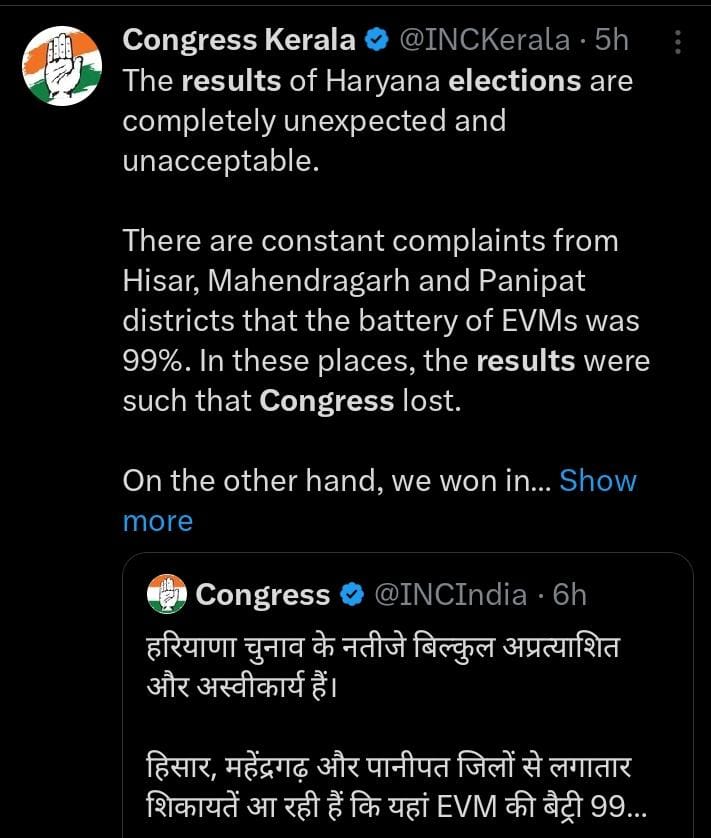Click bold "Congress" in "Congress lost"
Image resolution: width=711 pixels, height=838 pixels.
326,401
